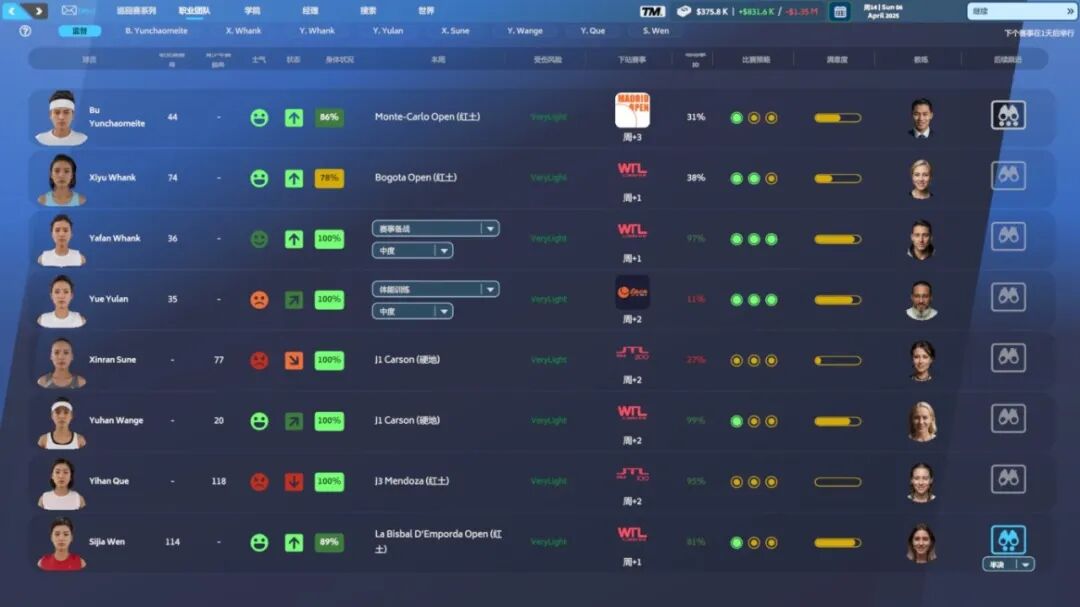Click Bu Yunchaomeite's binoculars scouting icon
This screenshot has width=1080, height=607.
tap(1008, 115)
